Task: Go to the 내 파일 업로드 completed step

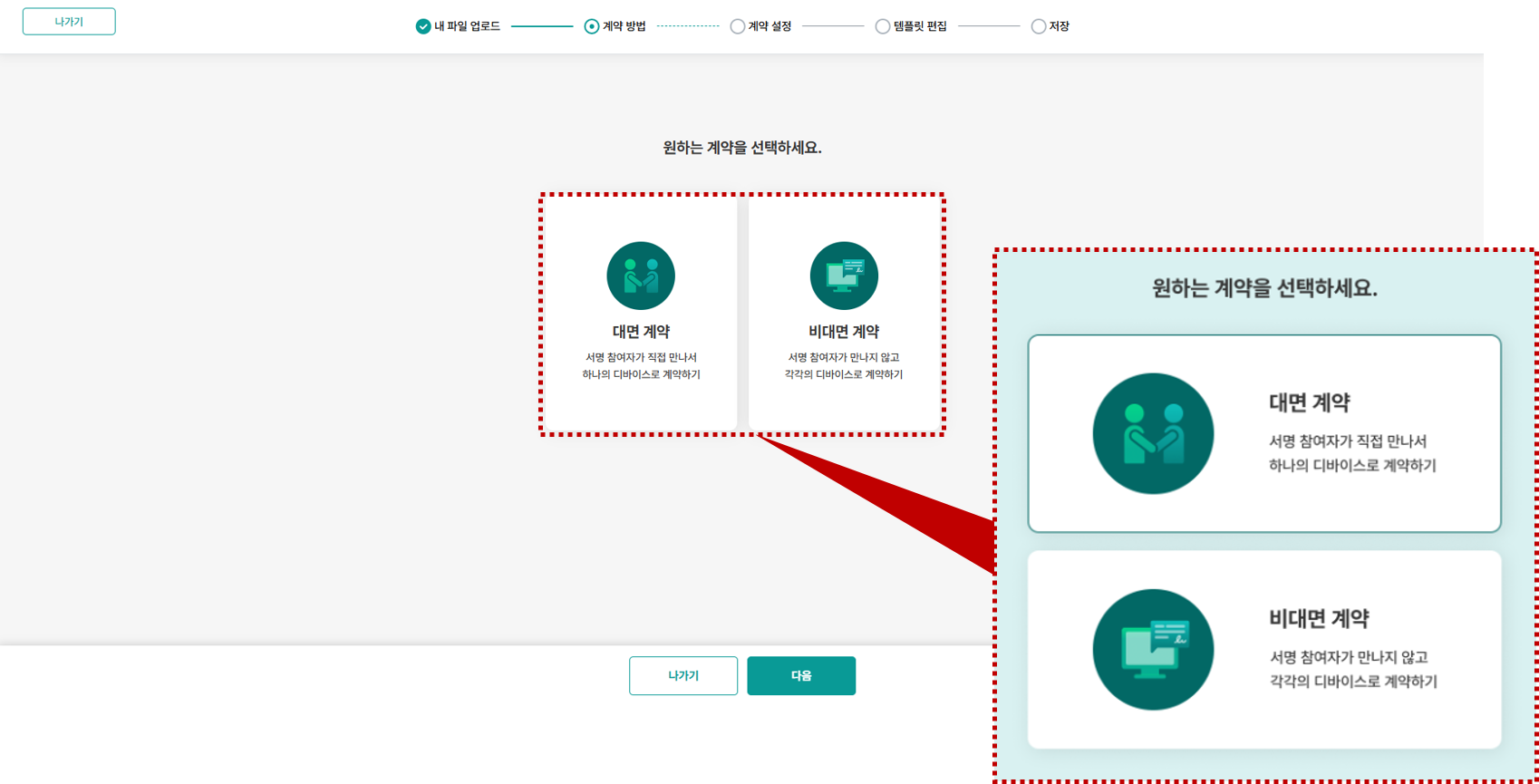Action: [x=458, y=26]
